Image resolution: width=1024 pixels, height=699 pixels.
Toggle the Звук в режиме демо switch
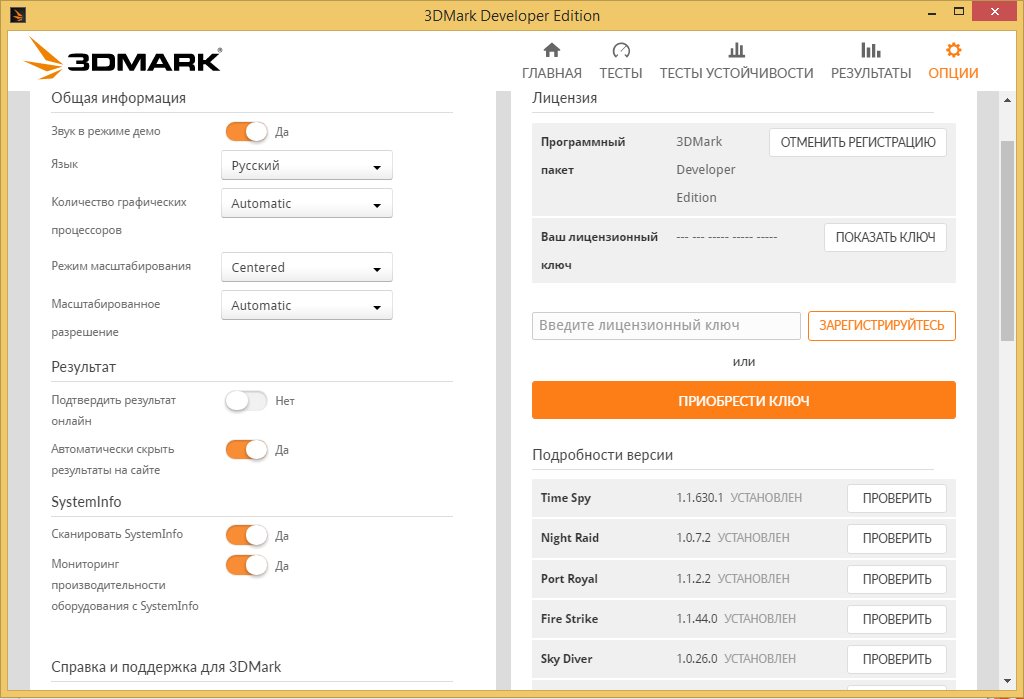(x=246, y=131)
